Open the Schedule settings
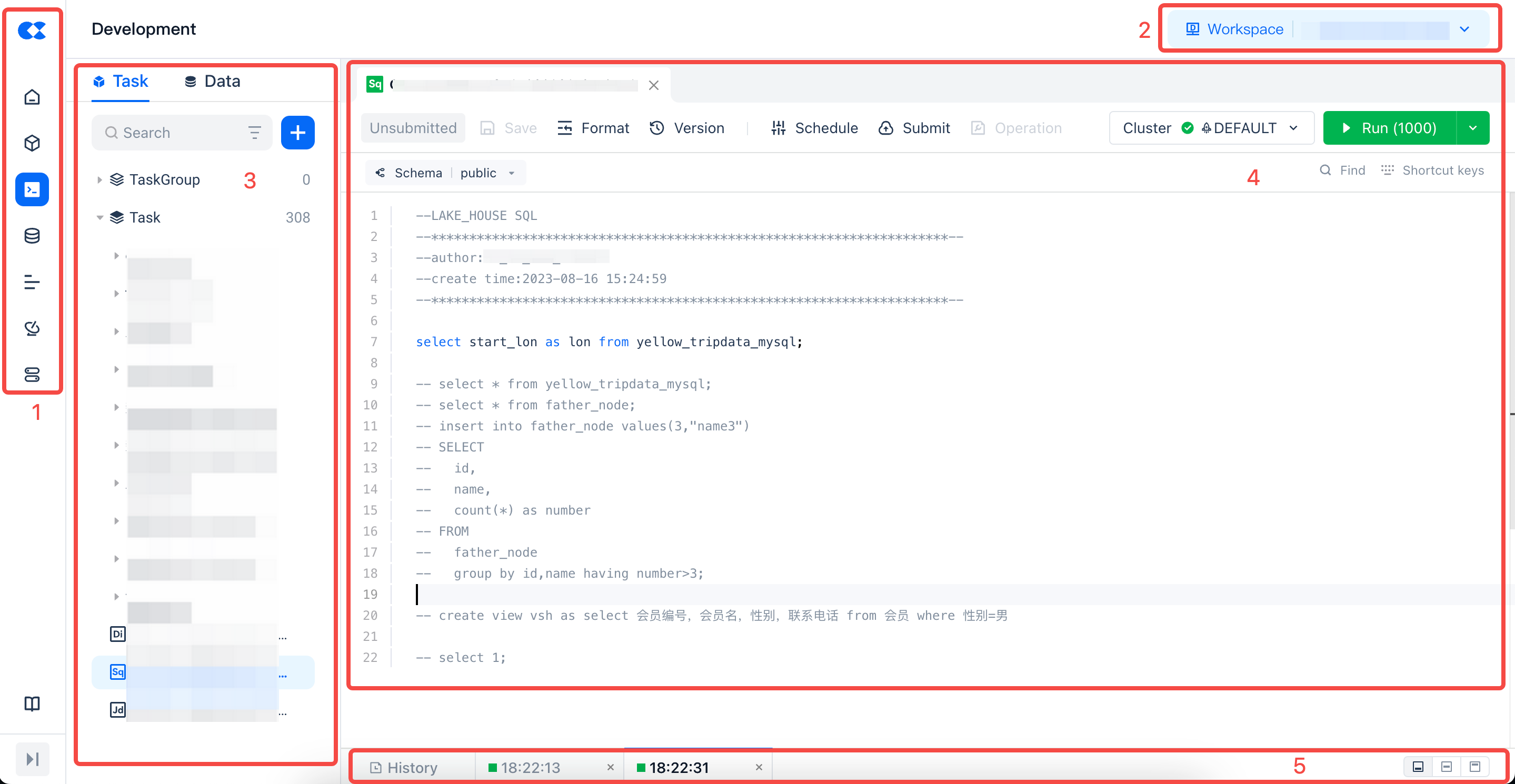1515x784 pixels. pyautogui.click(x=814, y=128)
